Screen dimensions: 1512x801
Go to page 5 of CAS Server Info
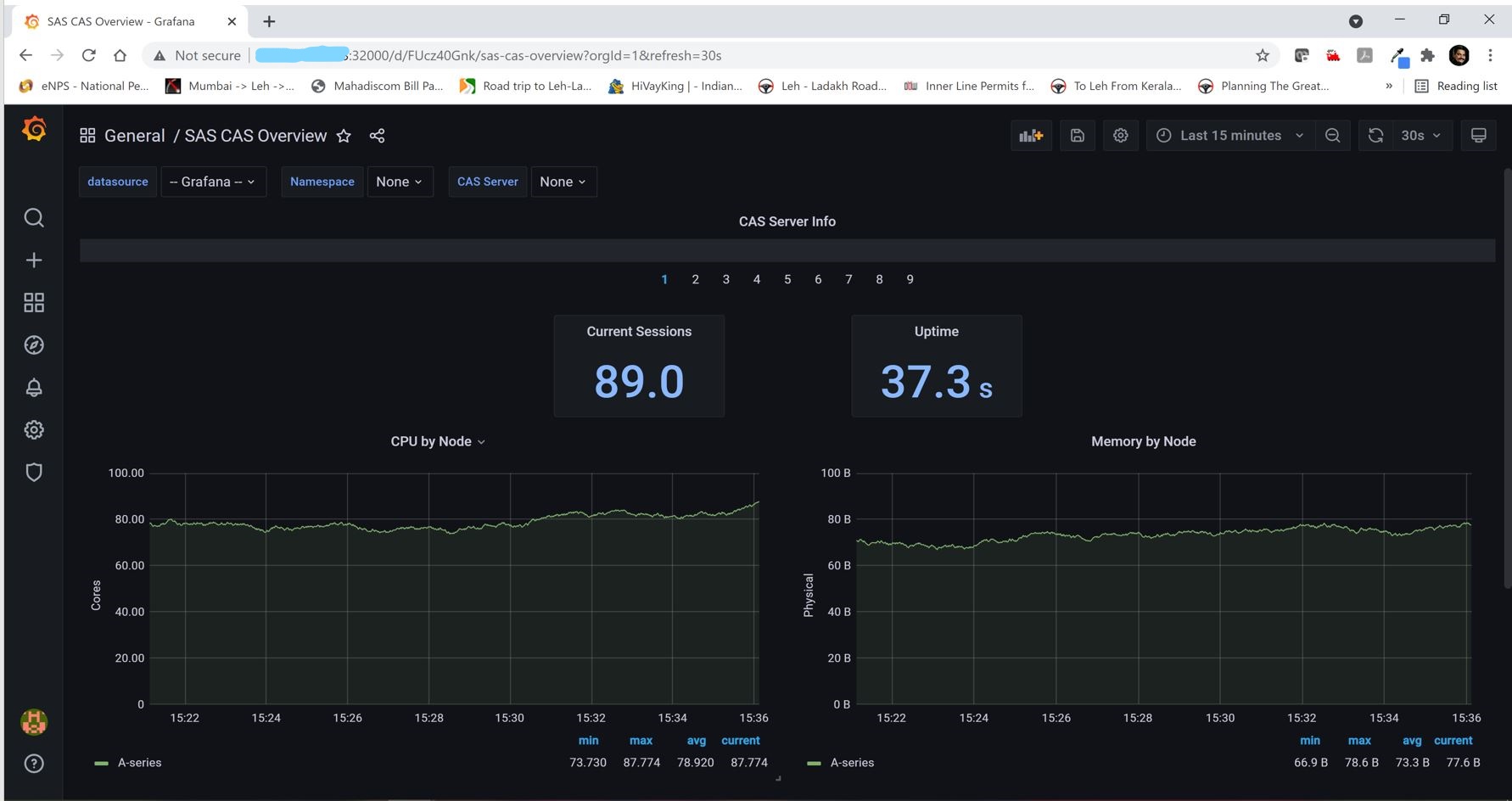pos(787,279)
